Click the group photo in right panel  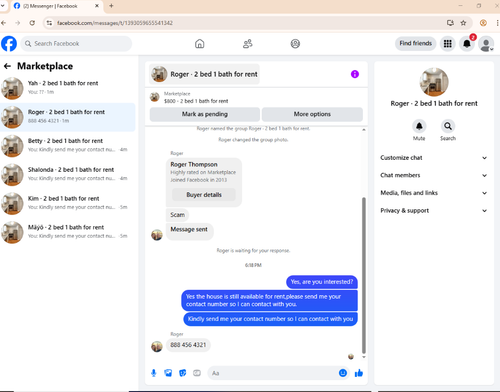pos(434,82)
